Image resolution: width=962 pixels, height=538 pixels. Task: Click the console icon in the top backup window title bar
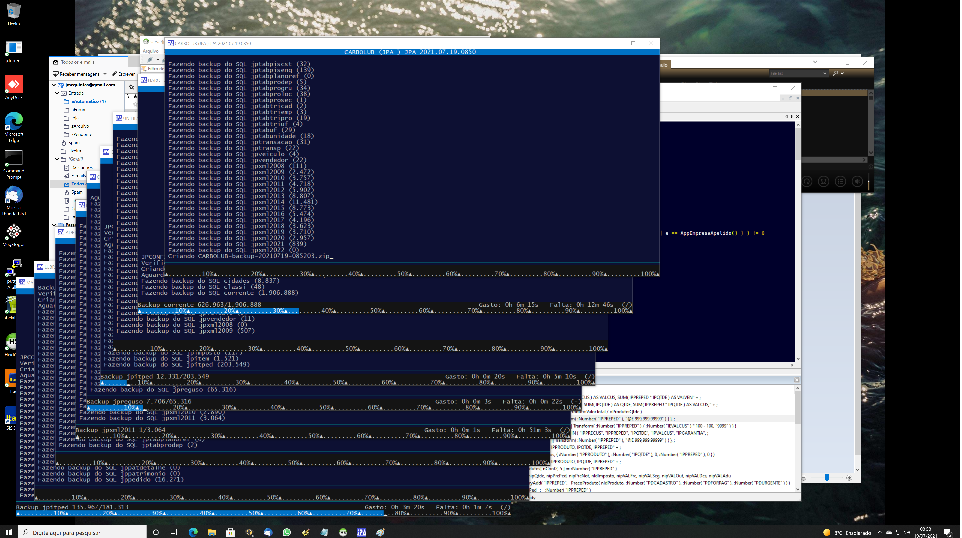[x=171, y=43]
